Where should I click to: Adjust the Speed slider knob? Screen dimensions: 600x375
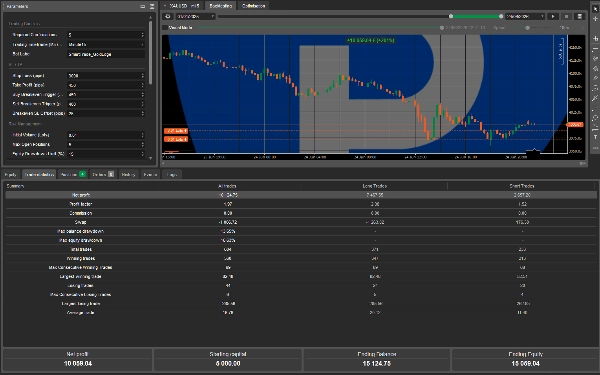528,28
